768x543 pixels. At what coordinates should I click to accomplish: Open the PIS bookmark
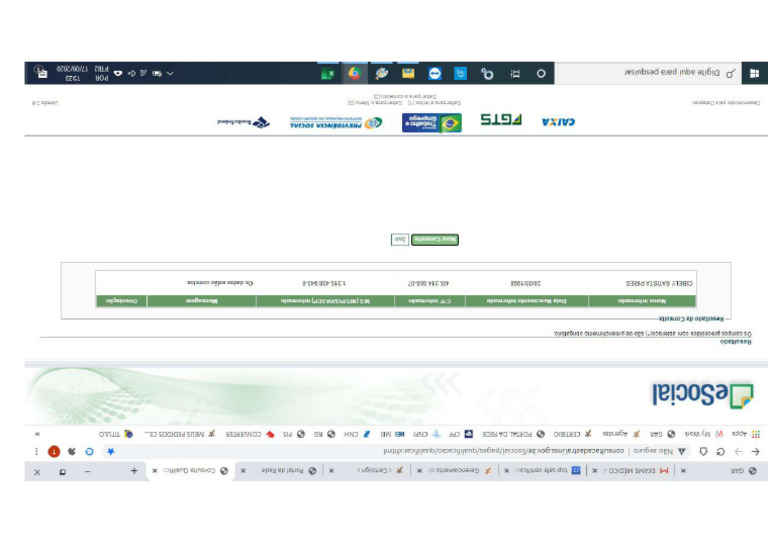pos(294,434)
